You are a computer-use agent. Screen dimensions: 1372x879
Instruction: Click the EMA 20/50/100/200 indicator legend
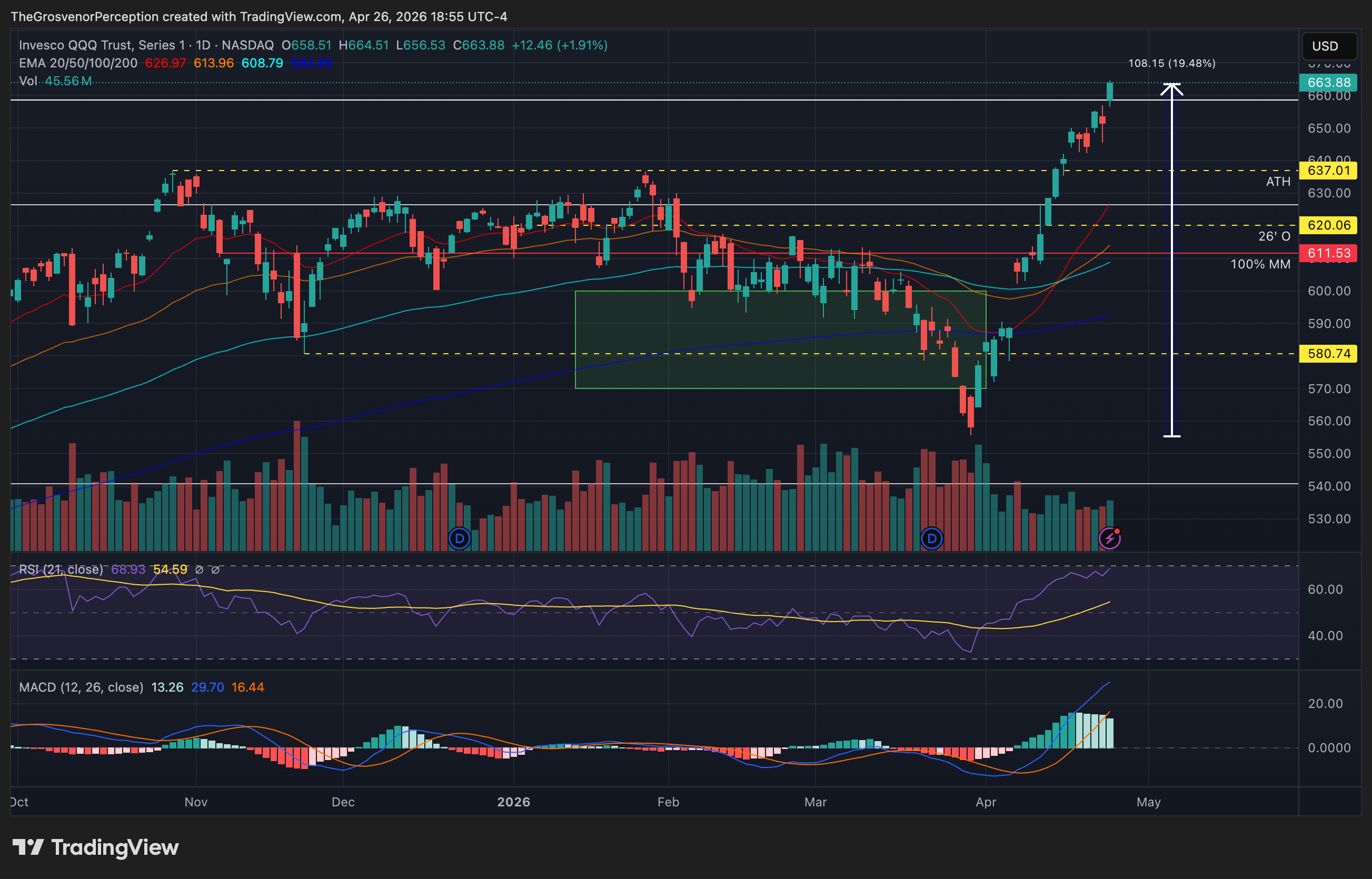[78, 63]
